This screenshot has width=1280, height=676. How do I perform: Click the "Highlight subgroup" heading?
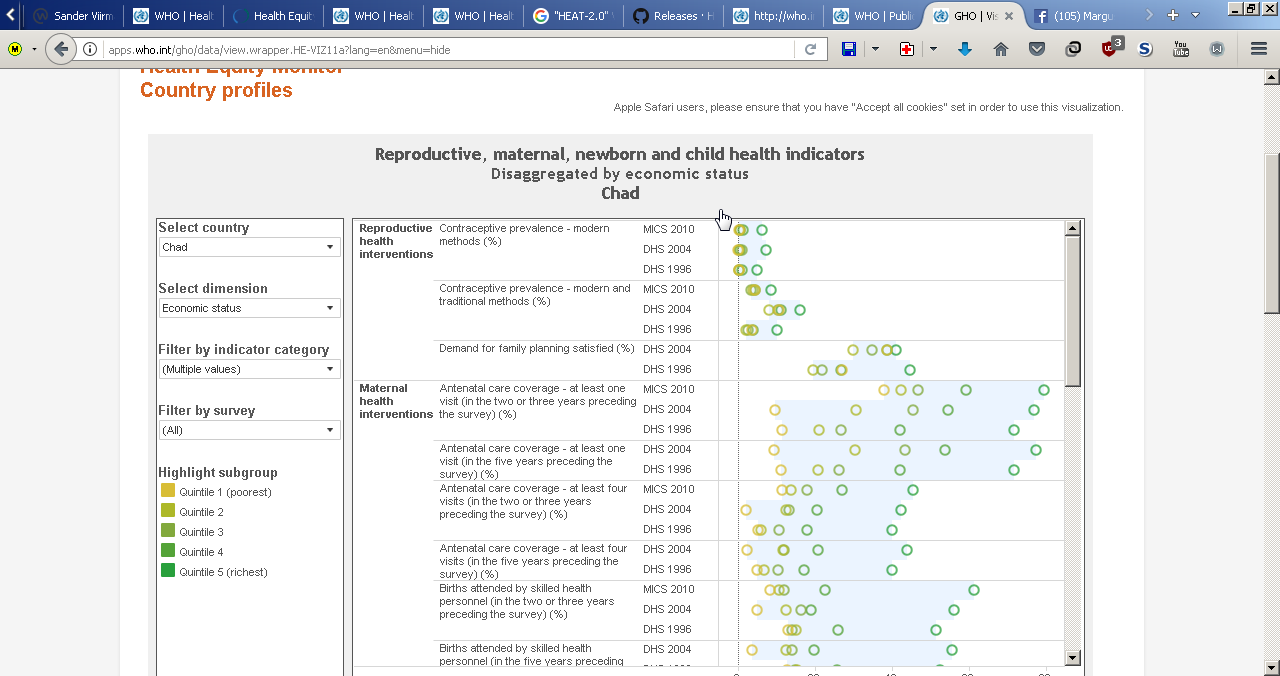(218, 472)
